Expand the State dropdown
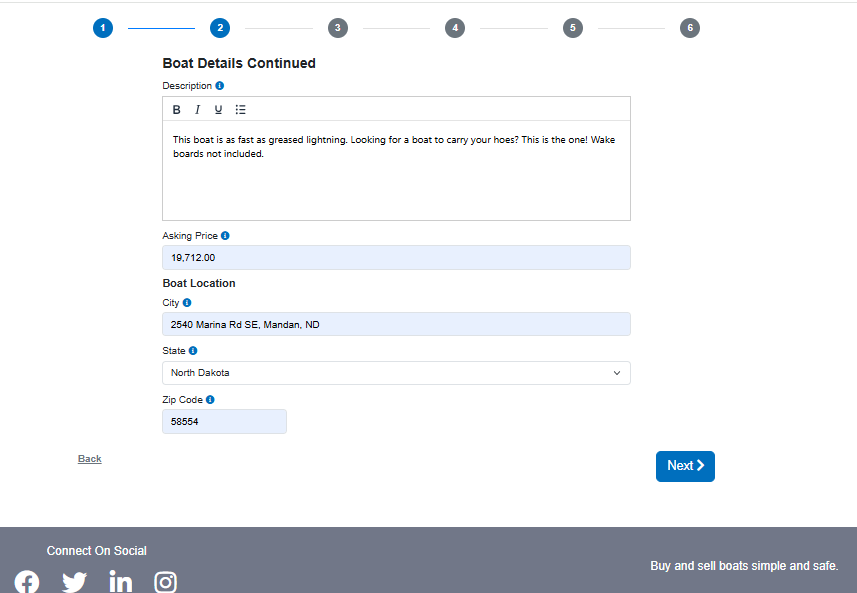 pyautogui.click(x=396, y=373)
